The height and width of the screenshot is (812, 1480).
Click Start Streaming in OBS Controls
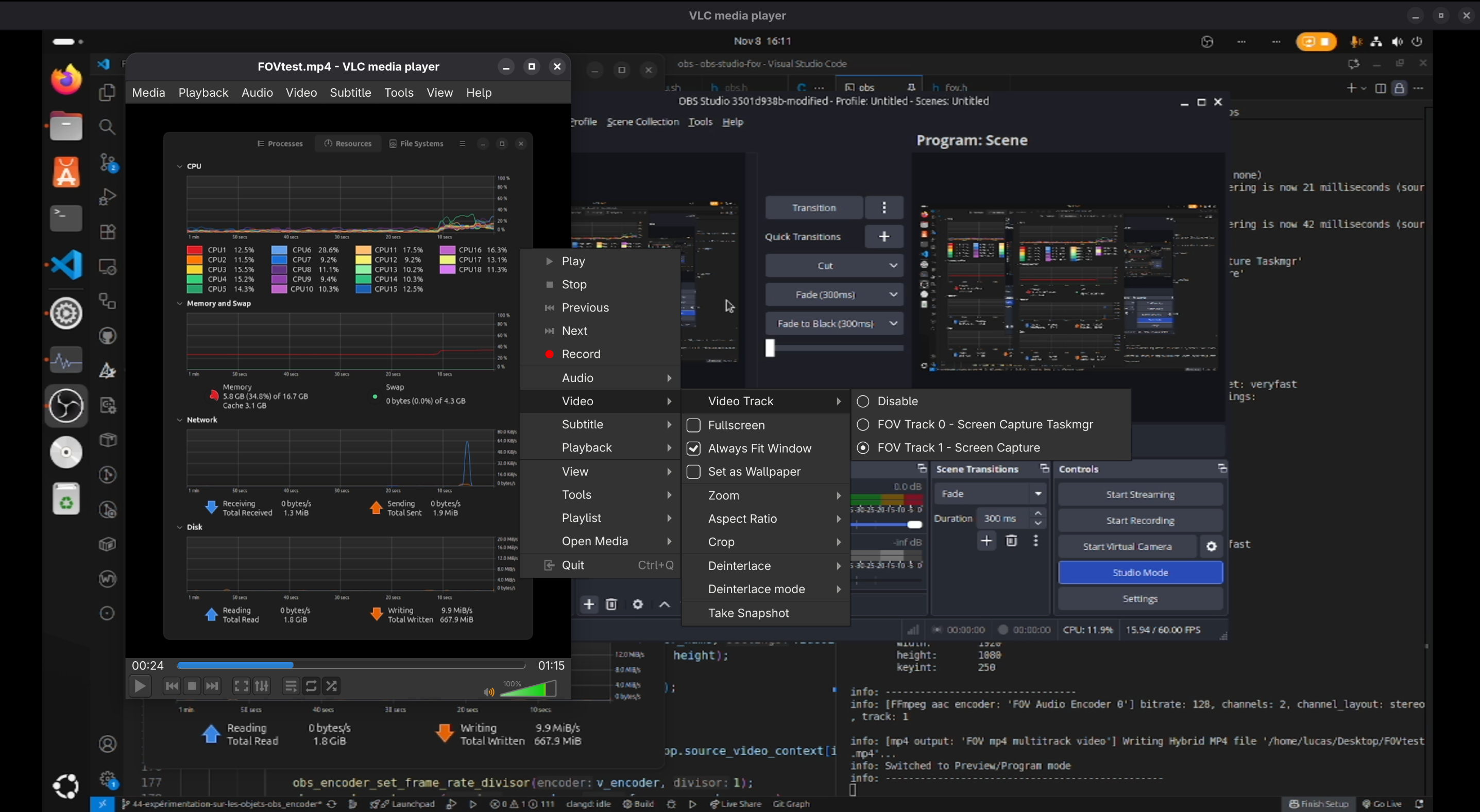click(1140, 495)
